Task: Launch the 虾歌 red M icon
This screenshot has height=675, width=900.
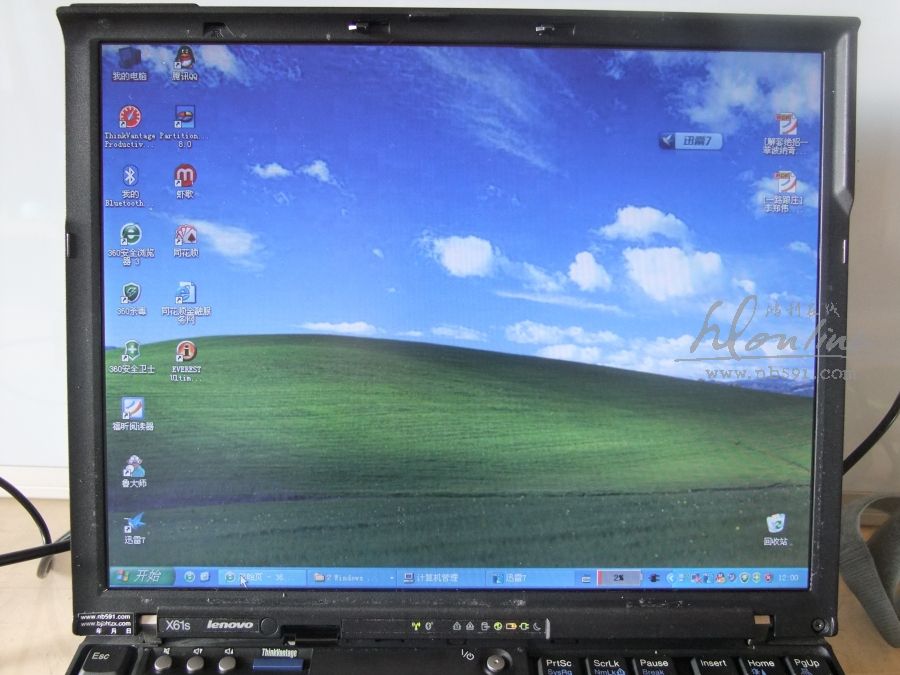Action: coord(185,182)
